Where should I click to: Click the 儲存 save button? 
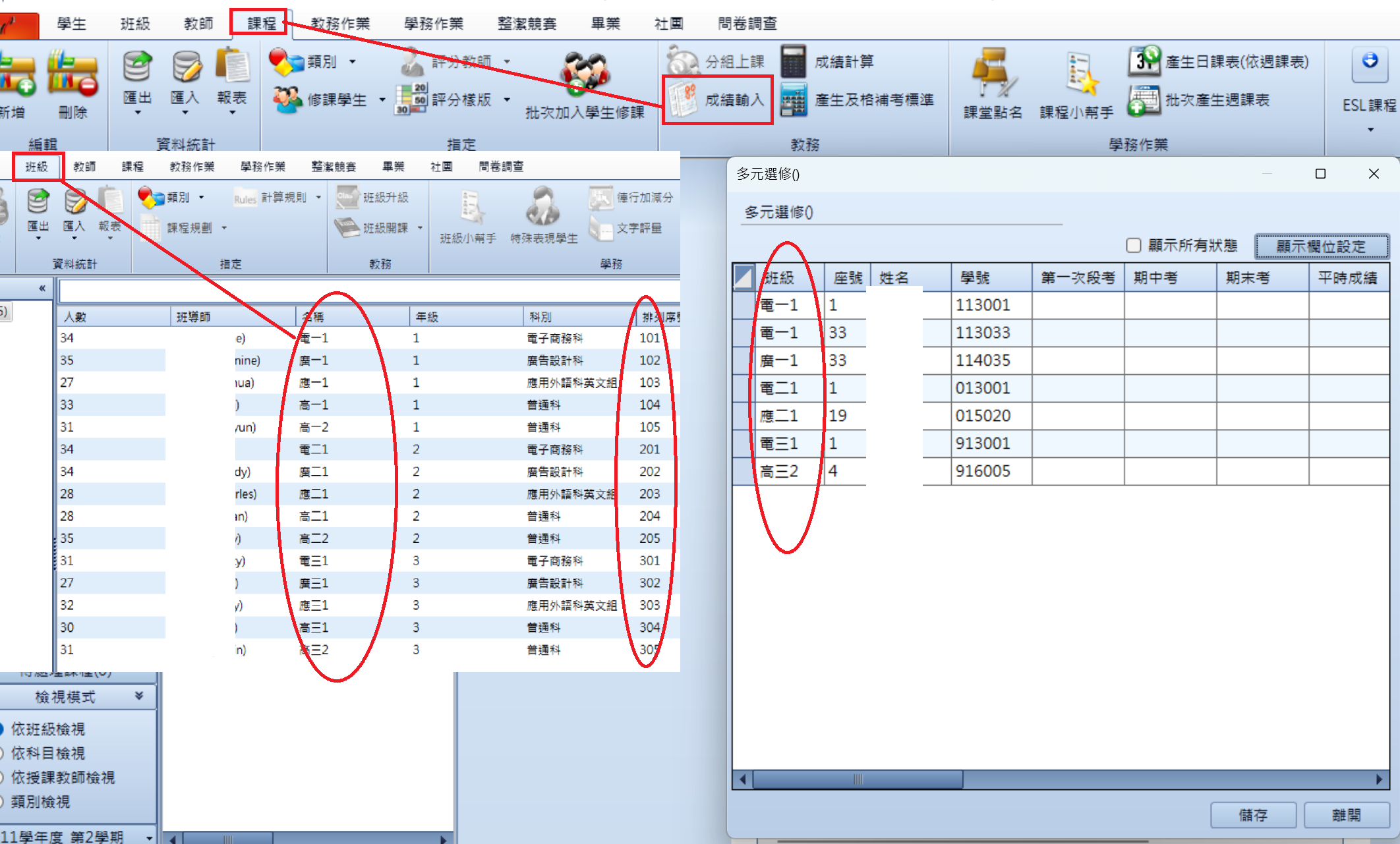1253,815
